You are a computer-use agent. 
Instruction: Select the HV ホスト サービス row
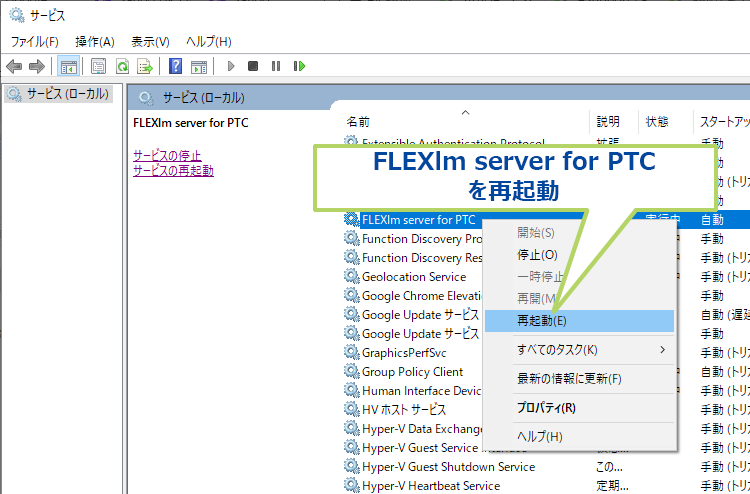[x=404, y=409]
